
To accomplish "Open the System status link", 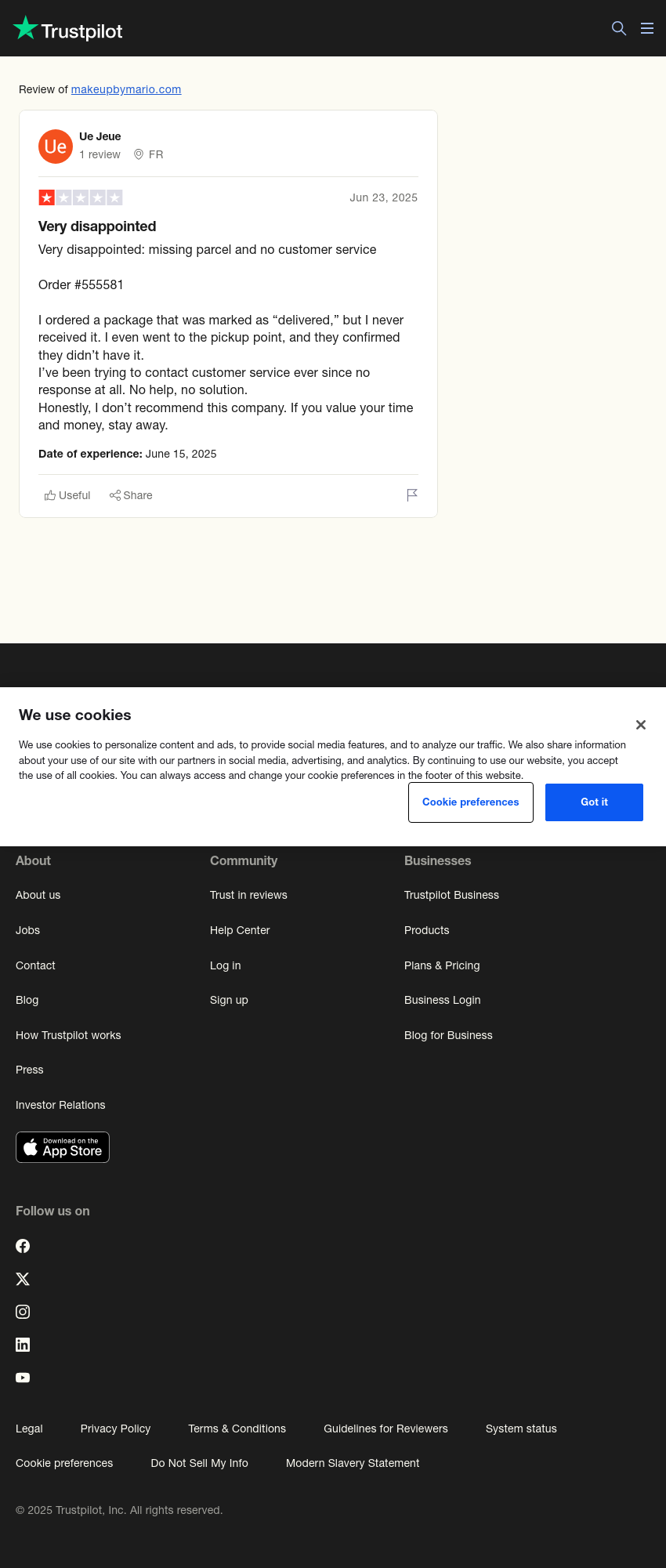I will coord(521,1429).
